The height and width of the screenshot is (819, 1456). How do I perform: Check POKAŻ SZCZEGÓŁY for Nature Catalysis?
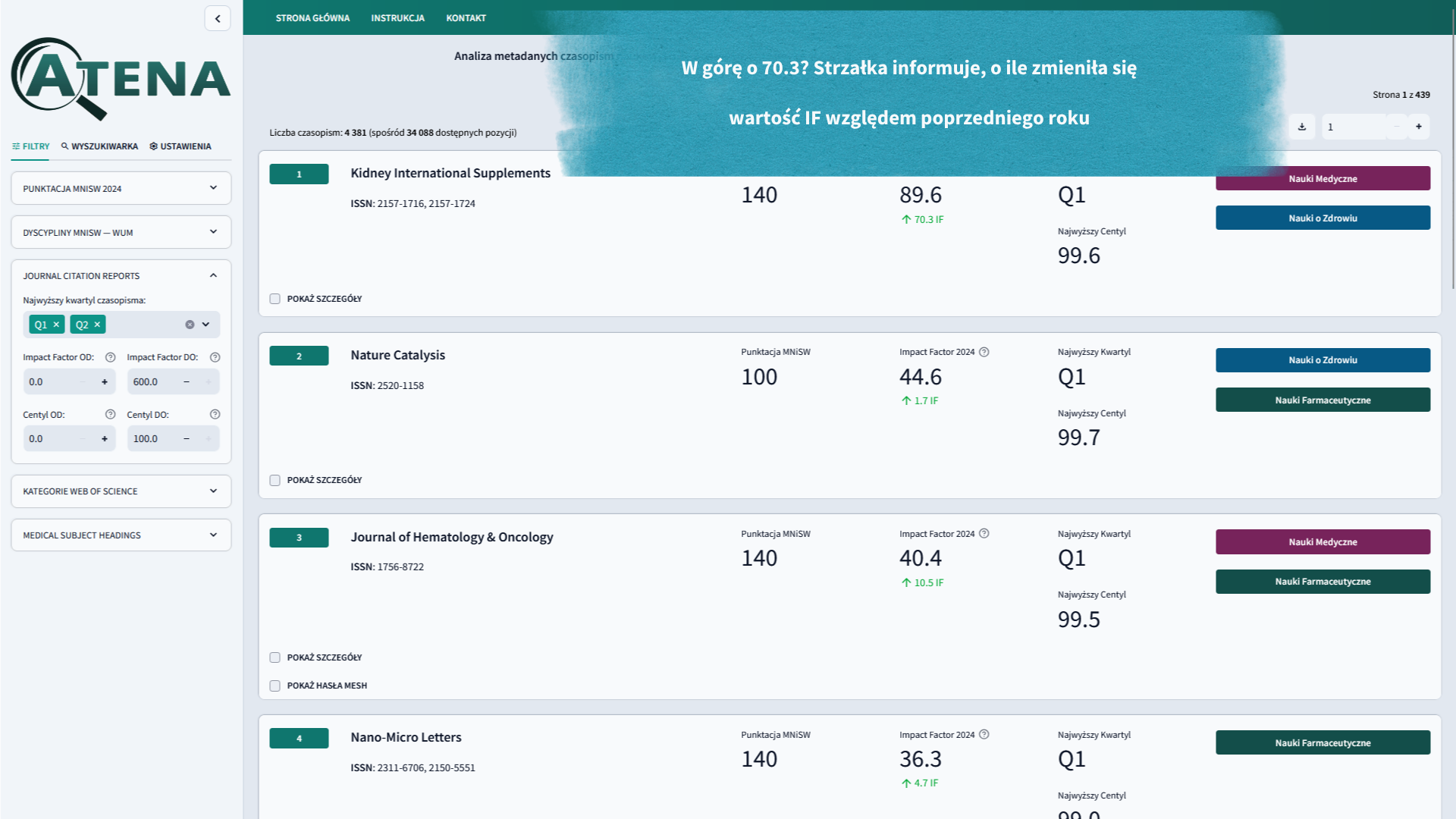[275, 480]
